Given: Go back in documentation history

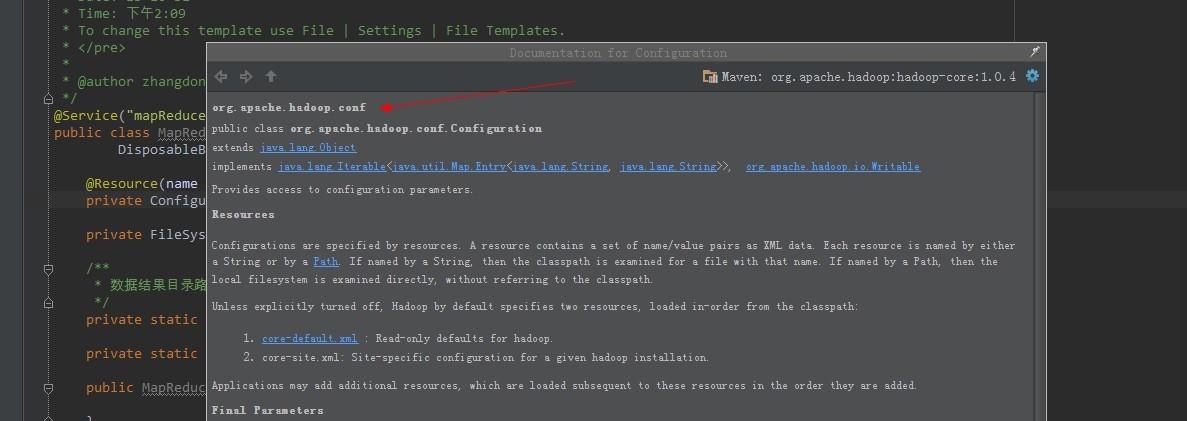Looking at the screenshot, I should coord(221,76).
